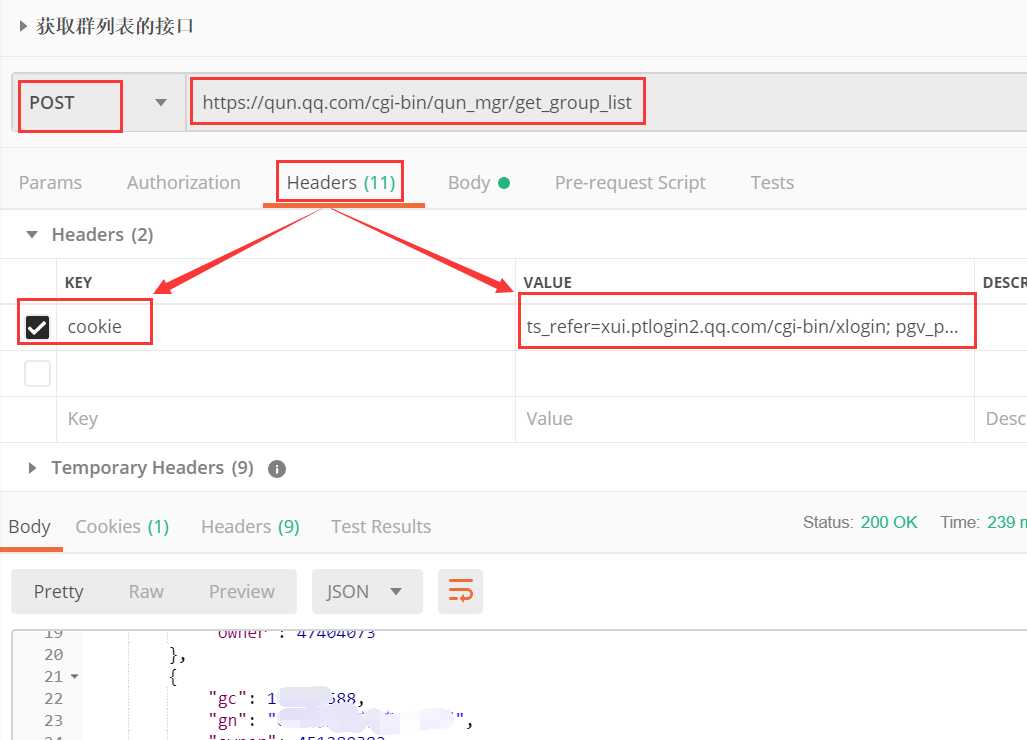1027x740 pixels.
Task: Collapse the JSON object at line 21
Action: tap(75, 676)
